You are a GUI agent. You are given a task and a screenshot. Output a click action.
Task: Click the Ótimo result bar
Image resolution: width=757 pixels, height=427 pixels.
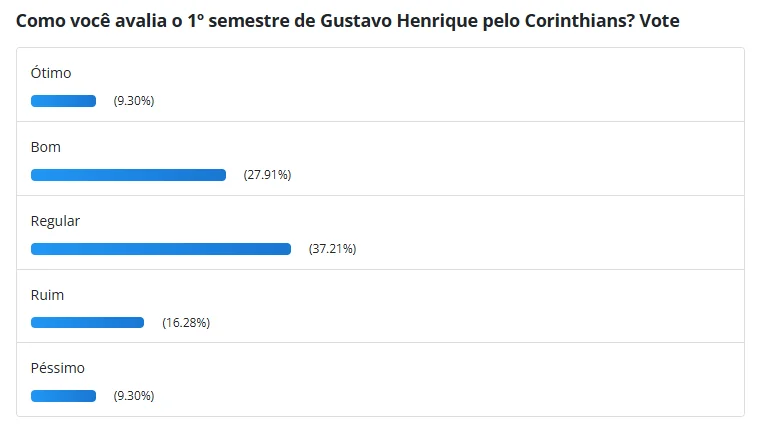pos(63,101)
